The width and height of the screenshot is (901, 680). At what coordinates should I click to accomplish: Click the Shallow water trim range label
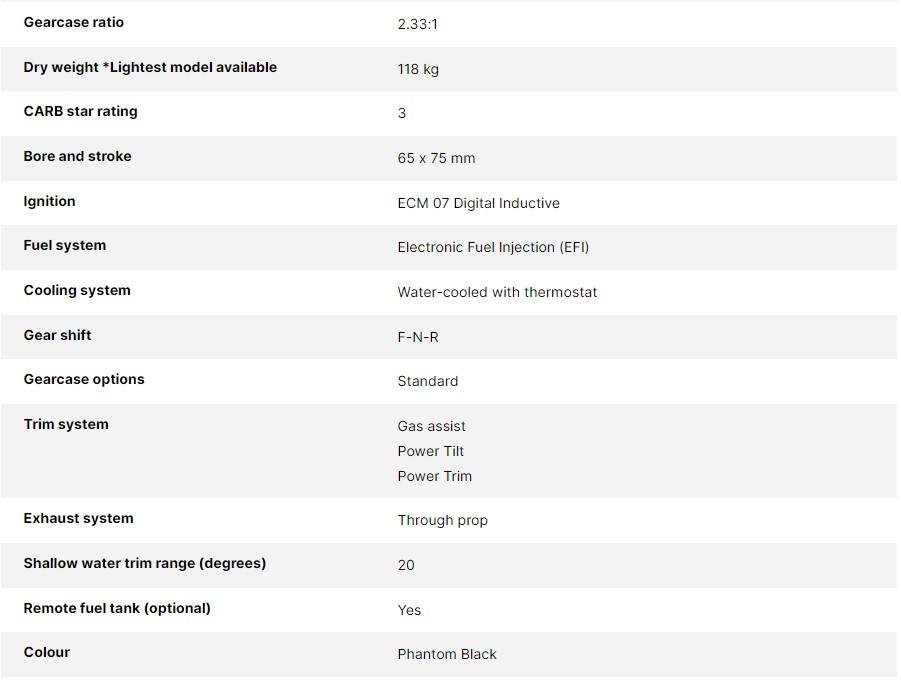[145, 563]
